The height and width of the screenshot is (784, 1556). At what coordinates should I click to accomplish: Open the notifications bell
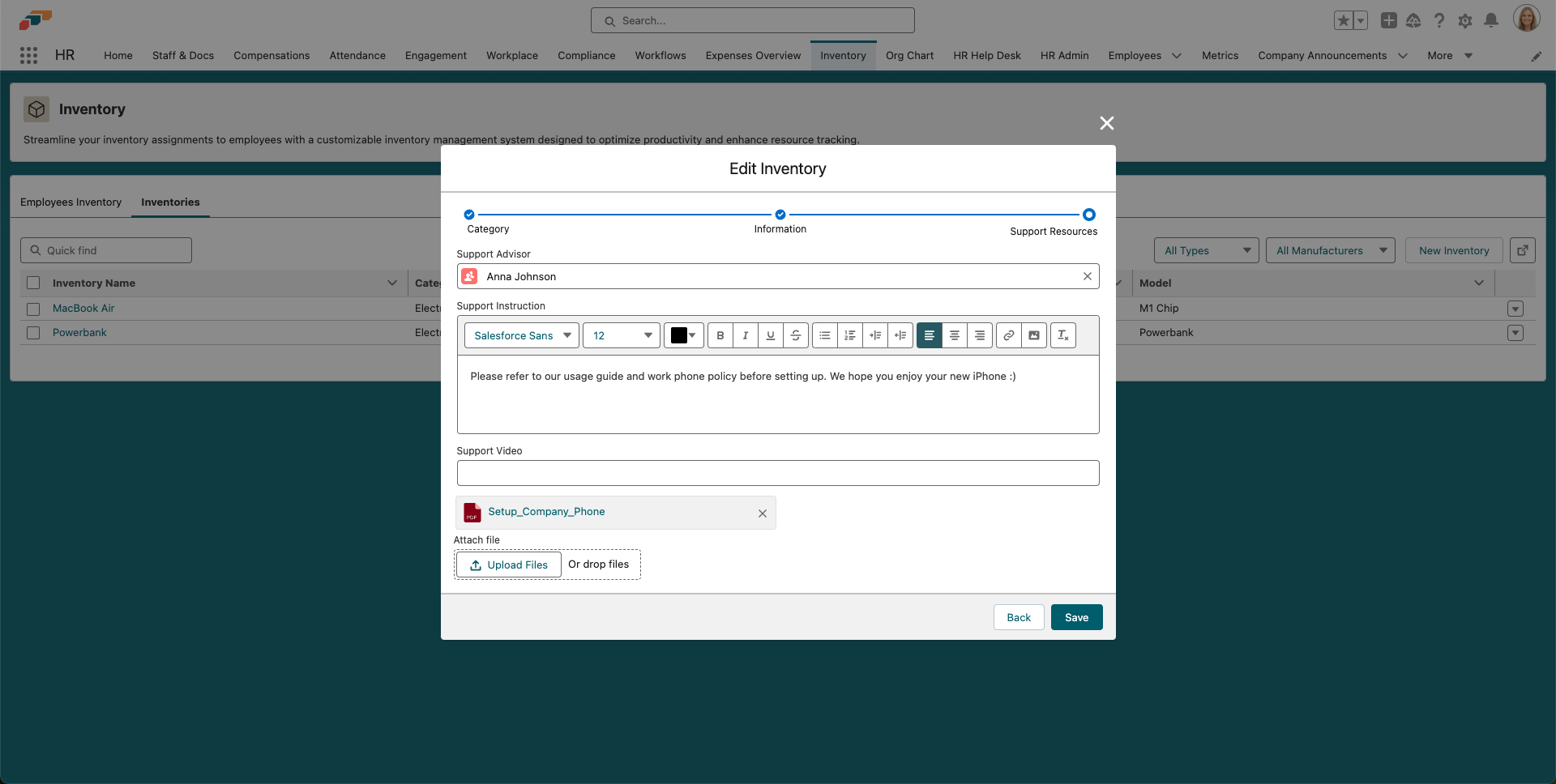pyautogui.click(x=1491, y=20)
